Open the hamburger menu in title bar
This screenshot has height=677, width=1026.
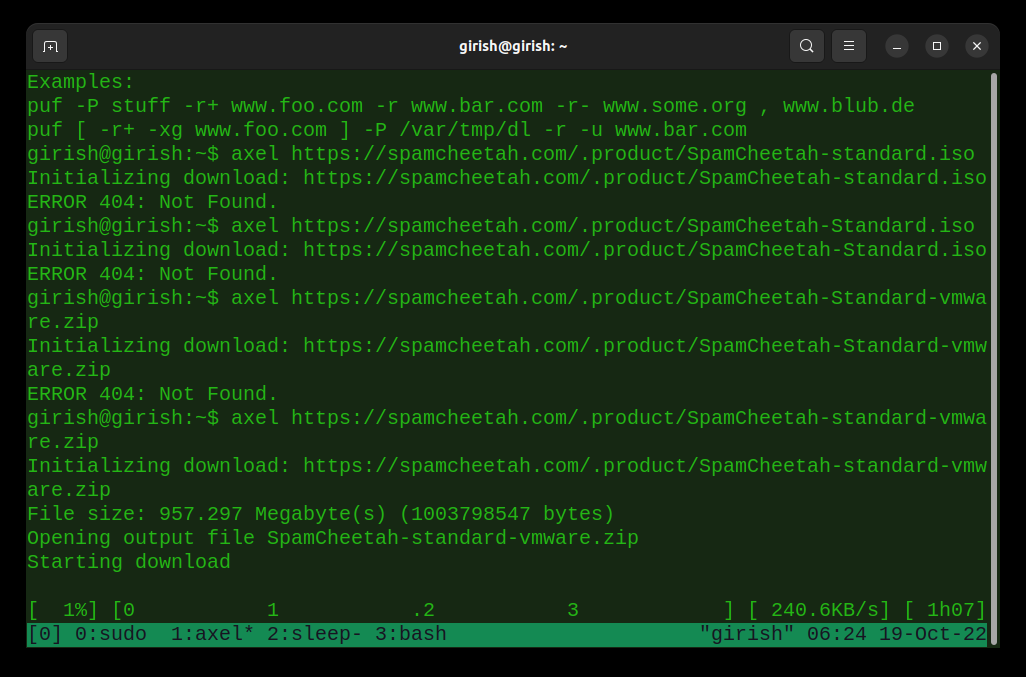coord(849,46)
